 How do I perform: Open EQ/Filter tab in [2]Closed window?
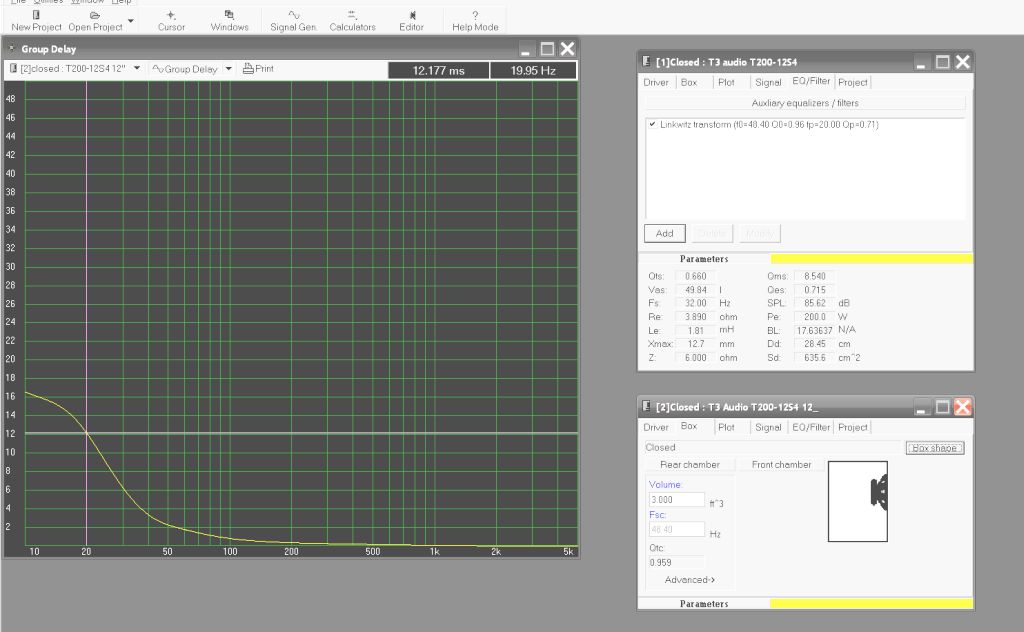tap(811, 427)
